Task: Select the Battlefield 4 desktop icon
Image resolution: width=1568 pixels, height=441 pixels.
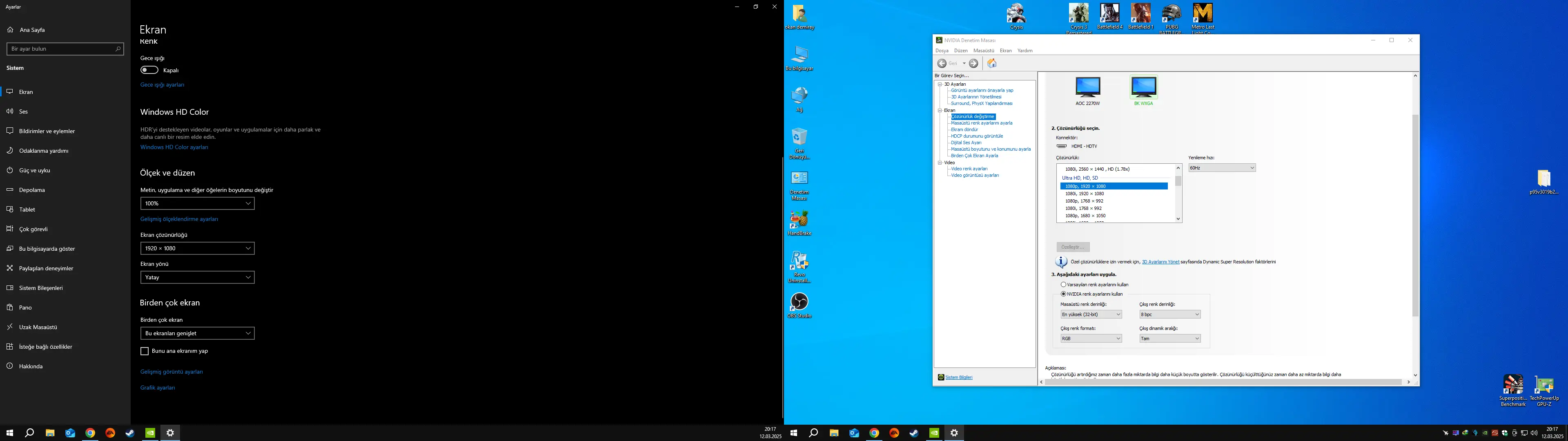Action: (x=1110, y=16)
